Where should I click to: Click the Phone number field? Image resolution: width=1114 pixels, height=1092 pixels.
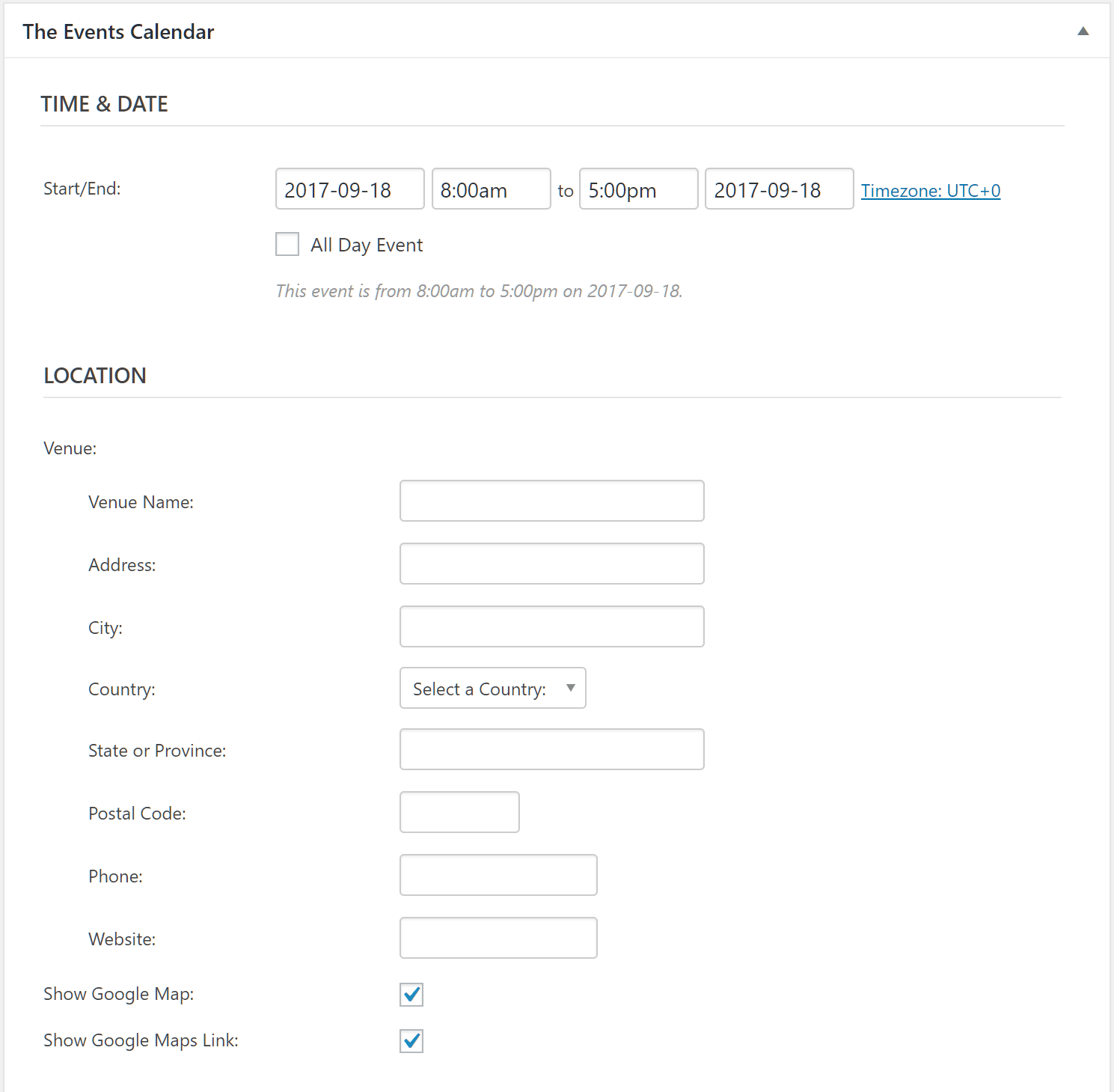498,875
